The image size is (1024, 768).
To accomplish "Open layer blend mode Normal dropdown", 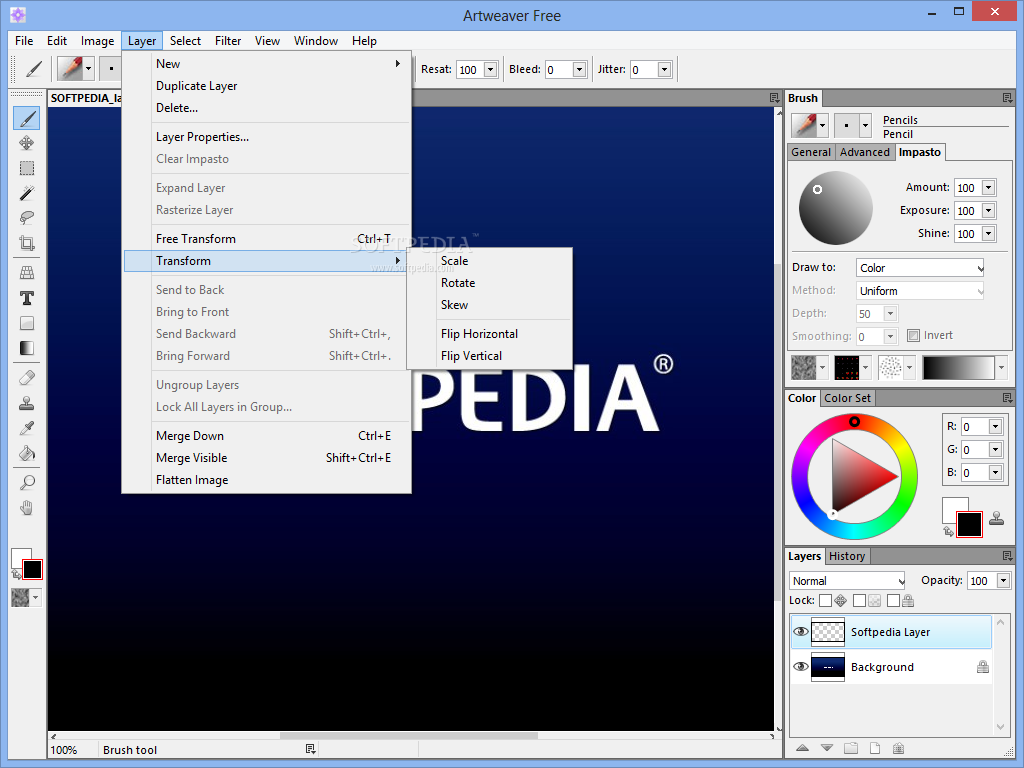I will tap(847, 581).
